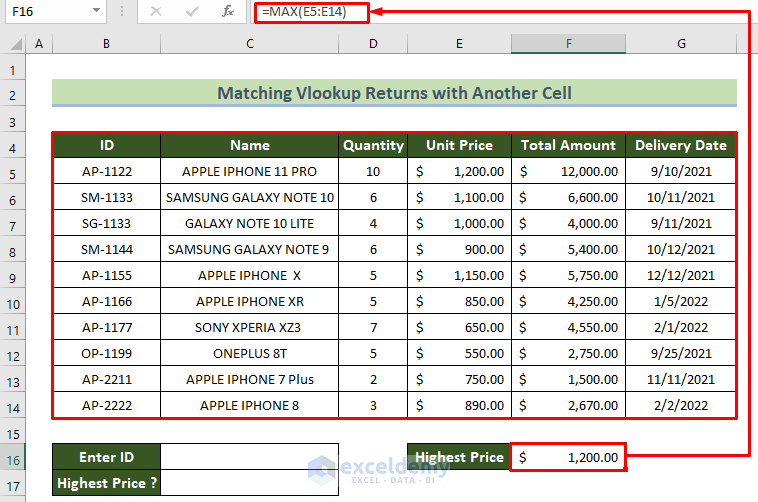The image size is (758, 502).
Task: Click the title cell Matching Vlookup Returns
Action: [394, 92]
